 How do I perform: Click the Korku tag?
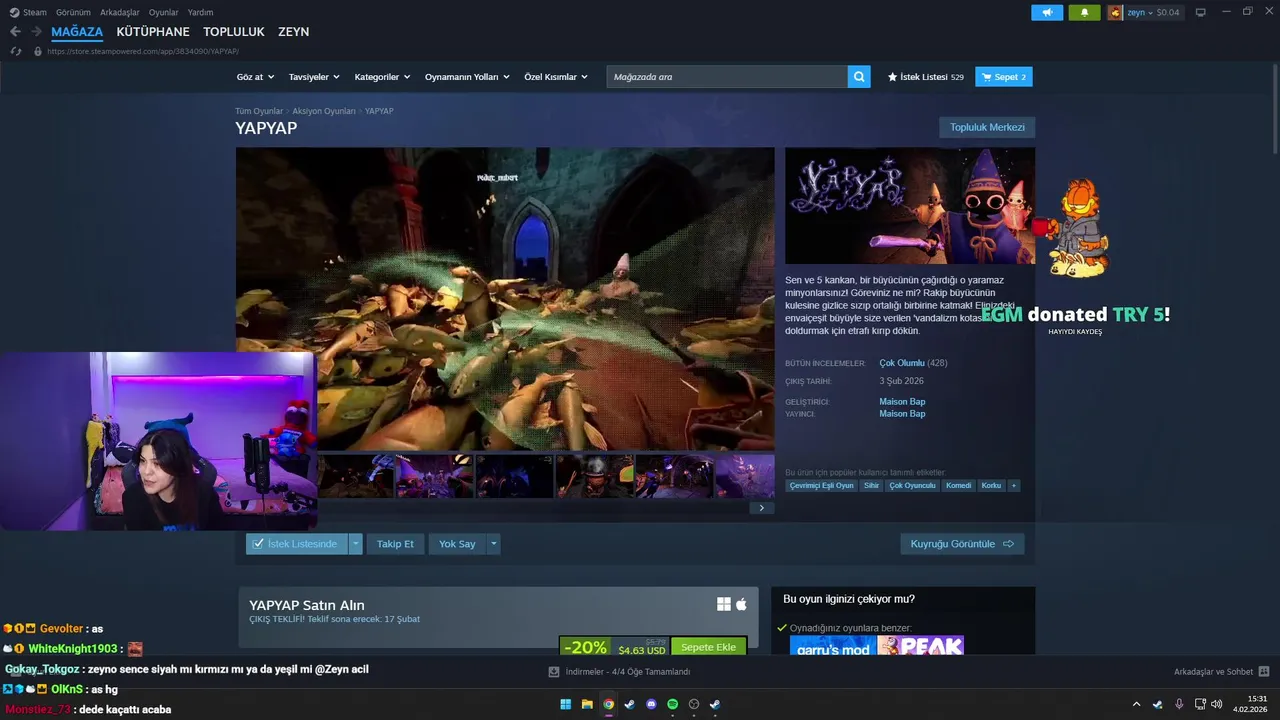991,486
